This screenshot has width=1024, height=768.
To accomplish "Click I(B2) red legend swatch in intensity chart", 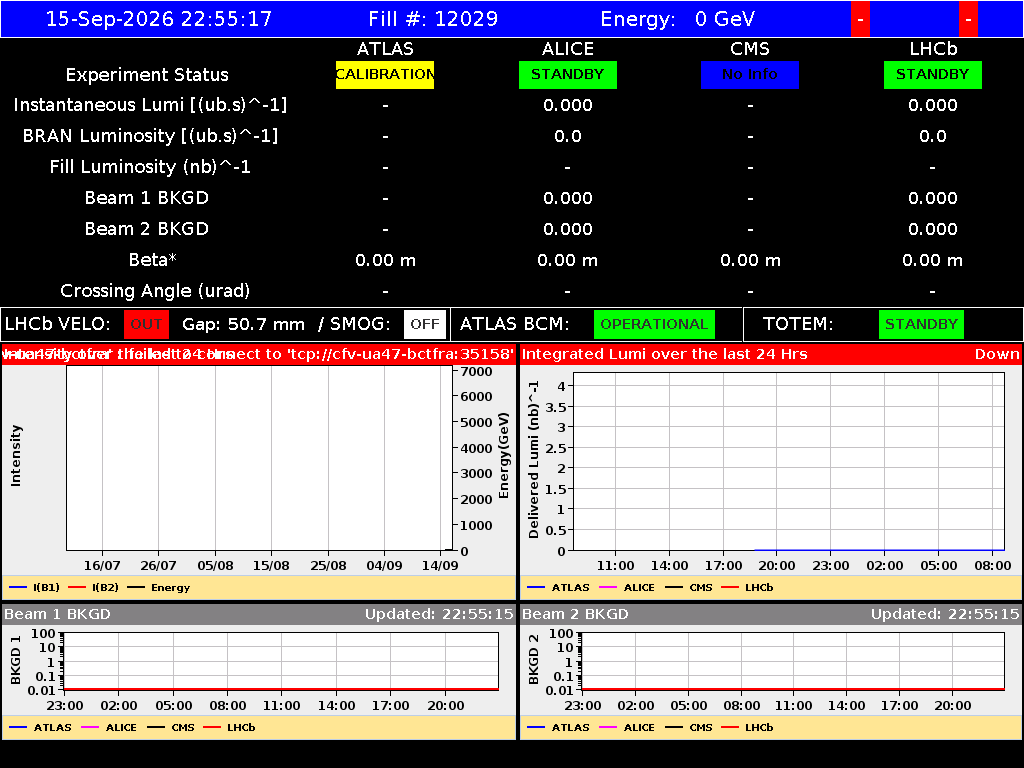I will 77,587.
